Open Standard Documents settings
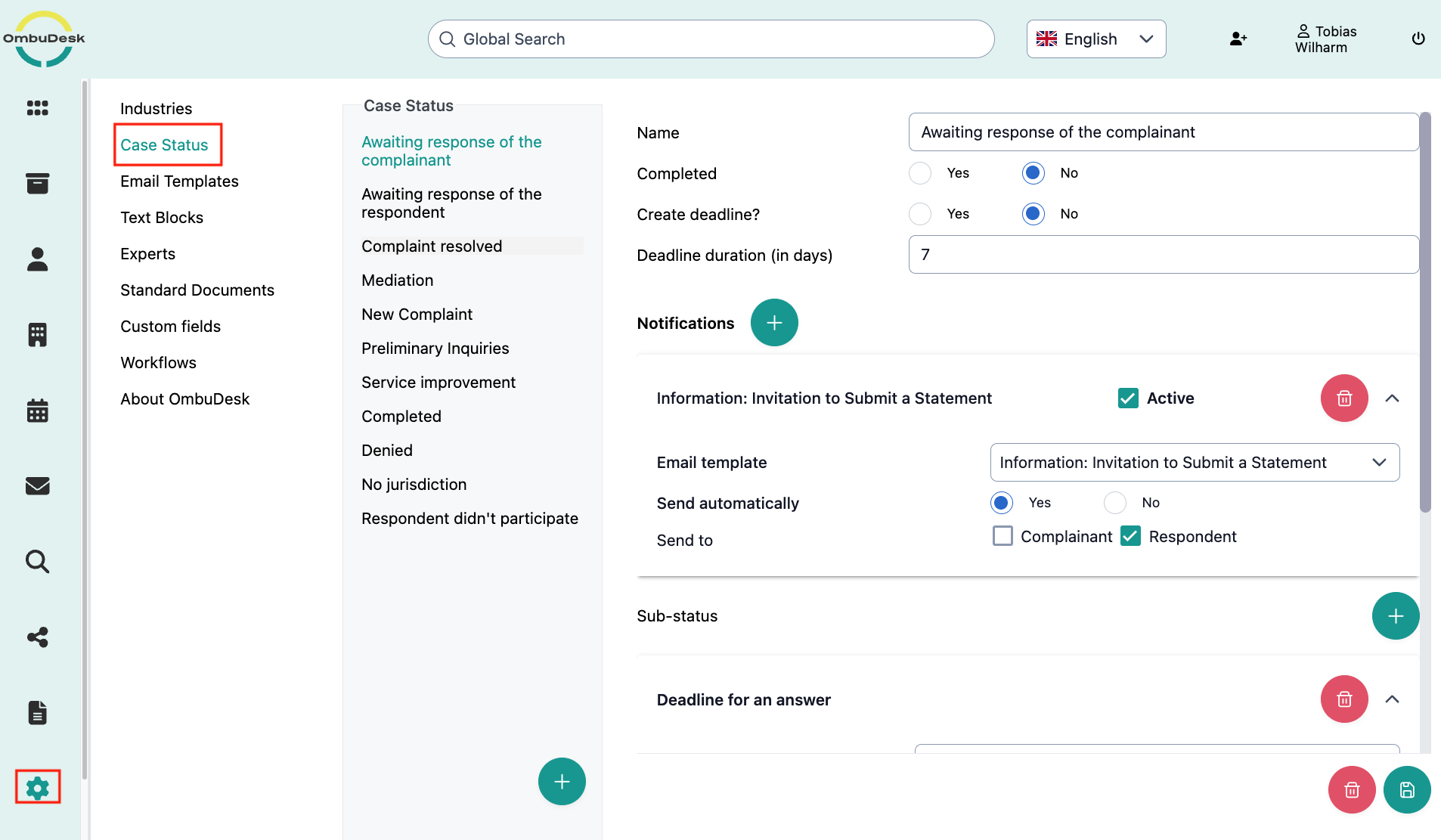The width and height of the screenshot is (1441, 840). 197,290
